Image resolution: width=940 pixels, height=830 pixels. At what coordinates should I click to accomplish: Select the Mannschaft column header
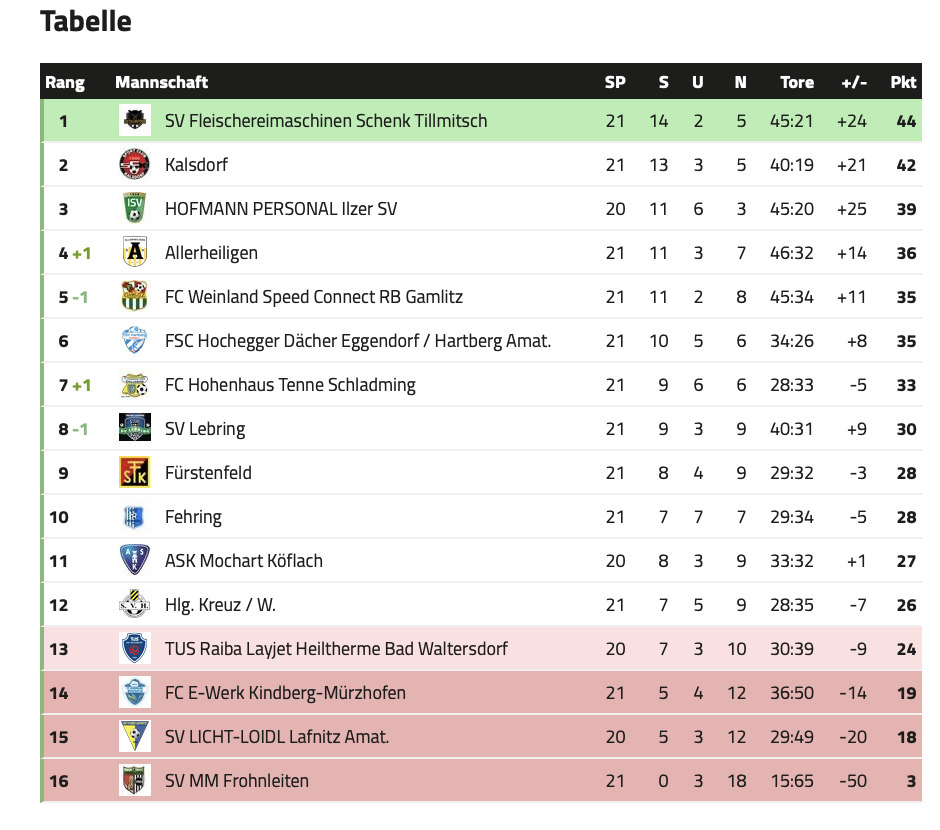click(161, 82)
